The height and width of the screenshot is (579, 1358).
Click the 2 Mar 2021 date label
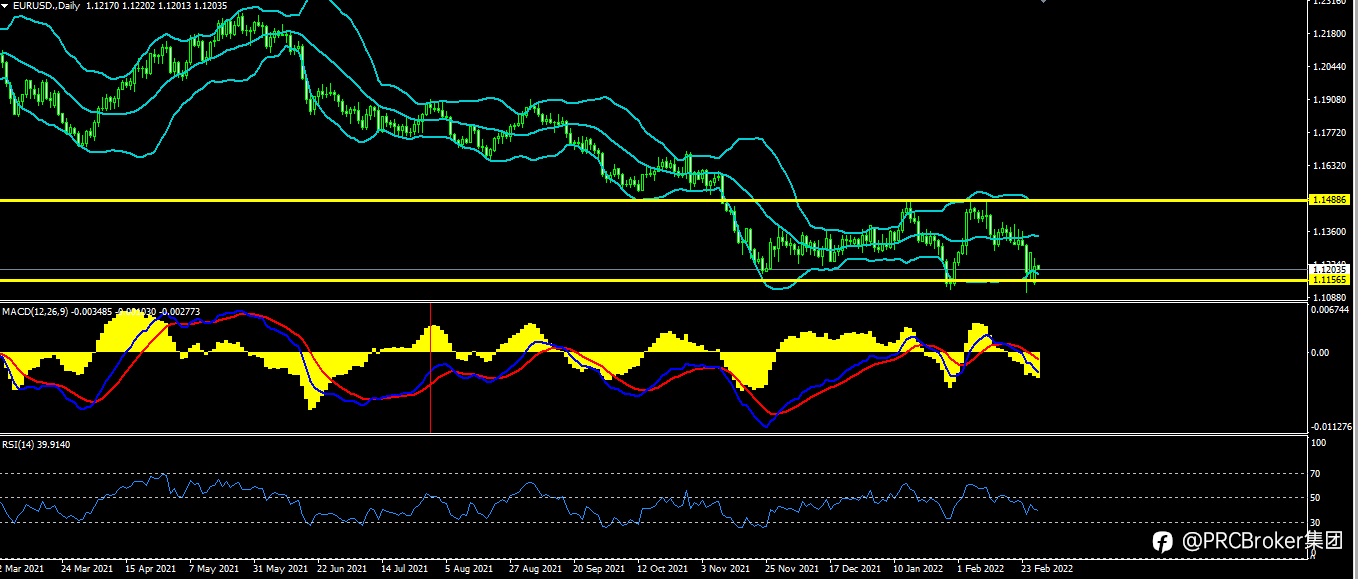pos(22,569)
